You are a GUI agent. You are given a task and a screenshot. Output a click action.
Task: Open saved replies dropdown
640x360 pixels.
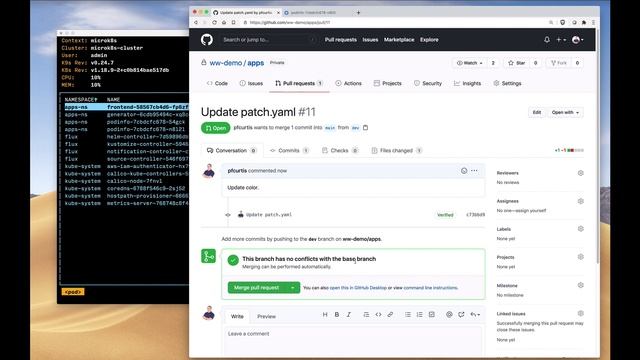pyautogui.click(x=475, y=314)
